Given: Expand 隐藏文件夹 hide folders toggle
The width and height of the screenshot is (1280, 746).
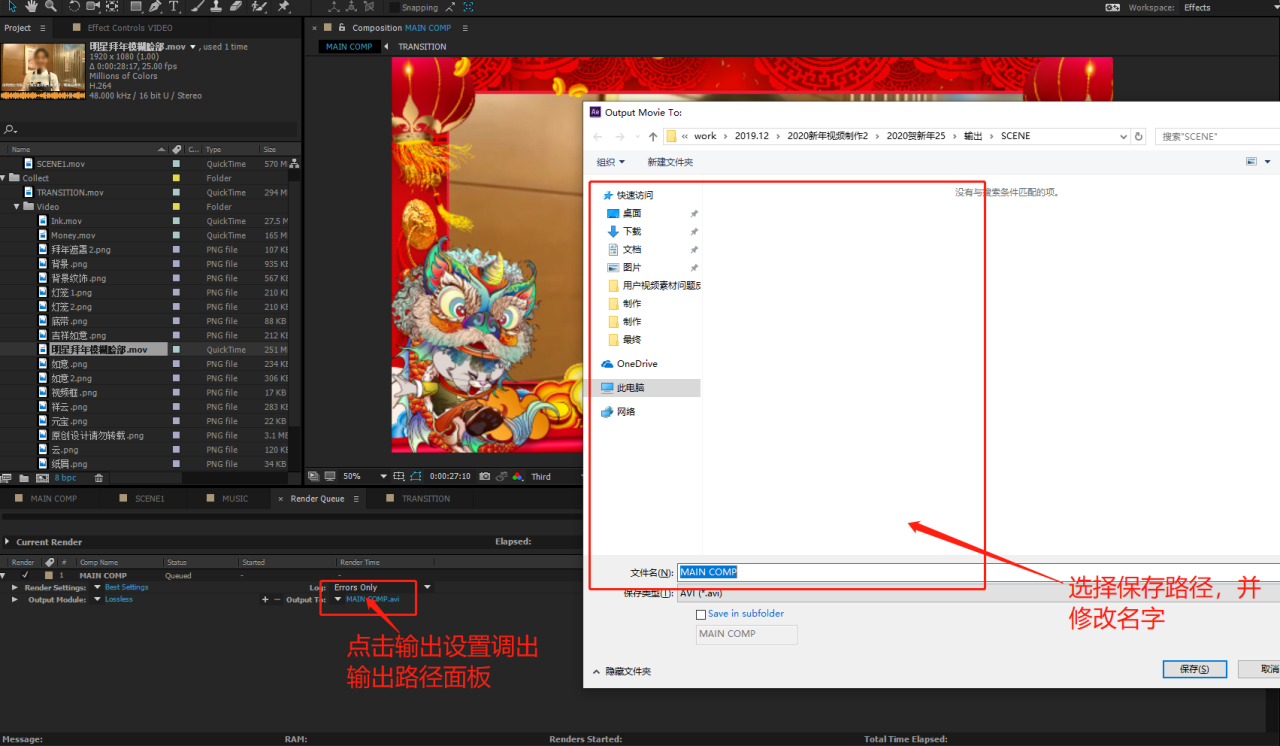Looking at the screenshot, I should pyautogui.click(x=622, y=671).
